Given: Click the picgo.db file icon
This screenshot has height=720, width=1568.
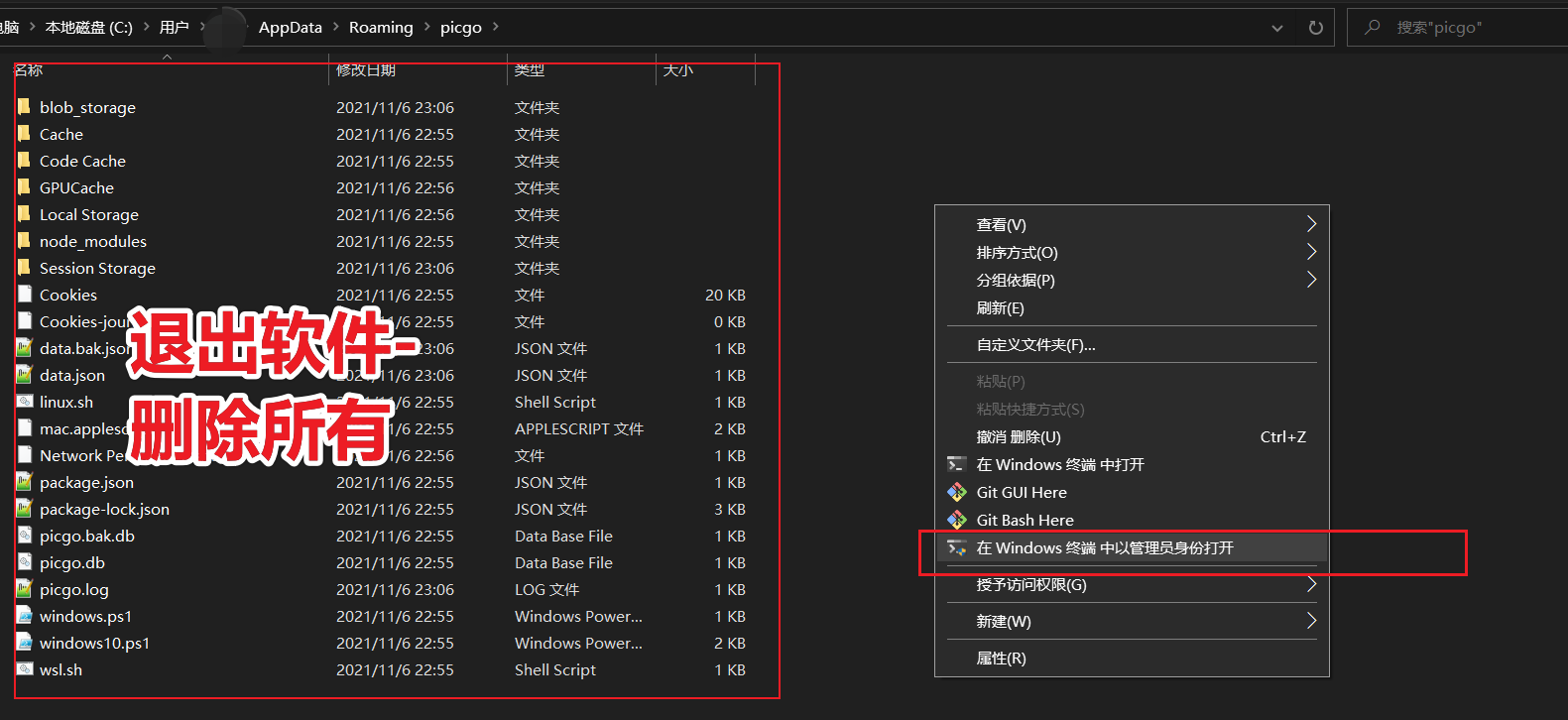Looking at the screenshot, I should point(24,561).
